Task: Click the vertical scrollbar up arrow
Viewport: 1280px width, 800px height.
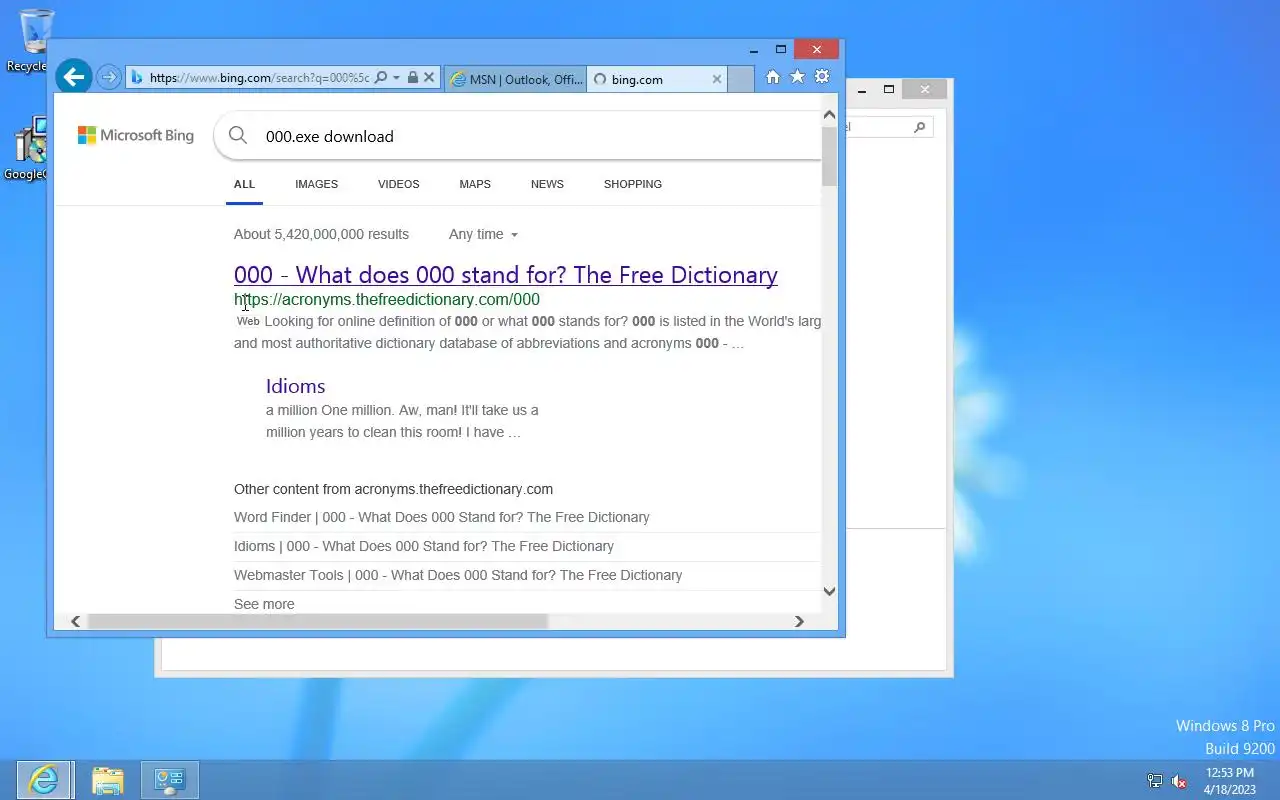Action: (829, 114)
